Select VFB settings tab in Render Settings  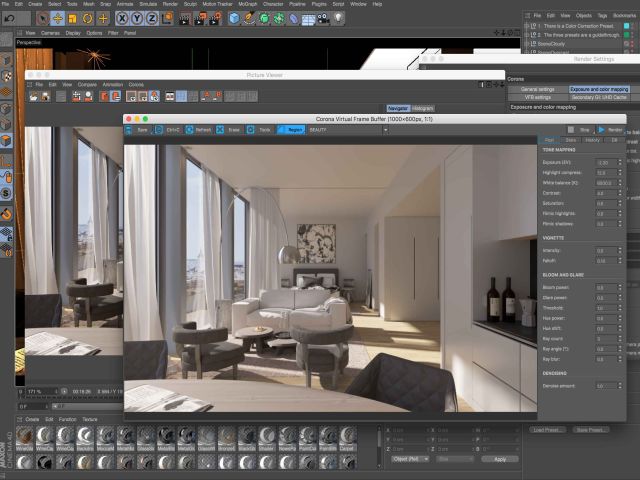coord(538,98)
